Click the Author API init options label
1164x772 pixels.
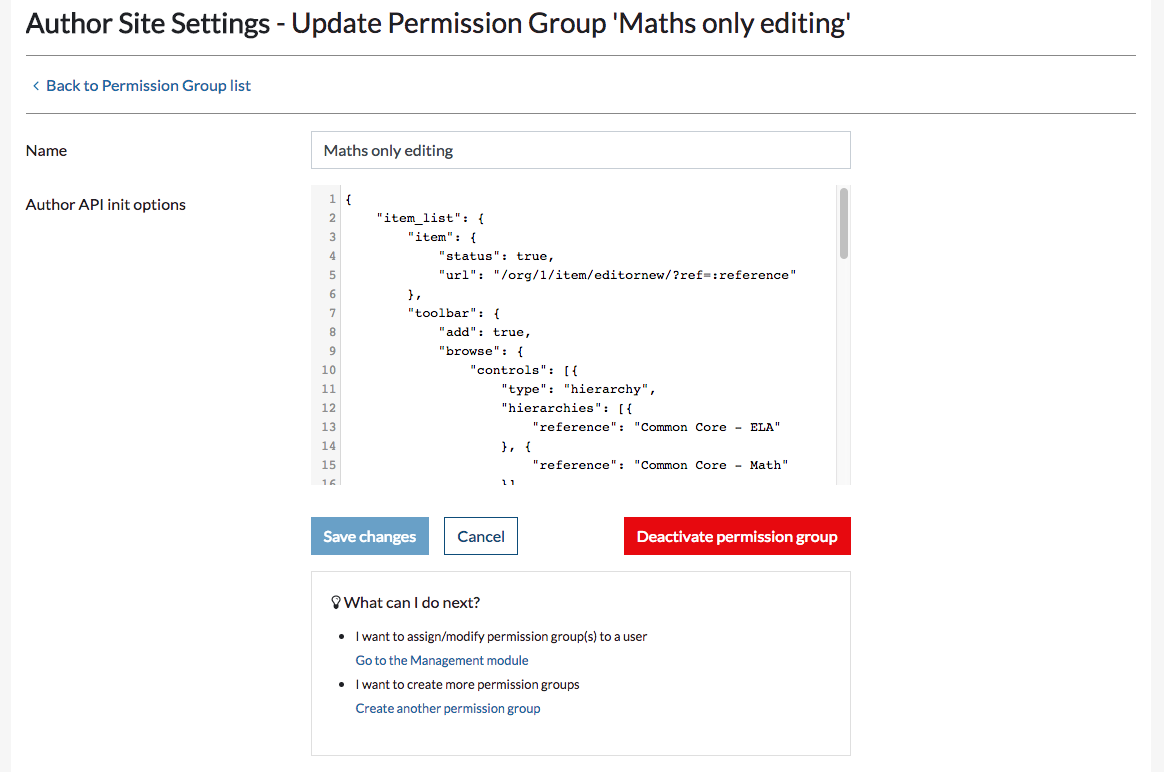coord(105,205)
